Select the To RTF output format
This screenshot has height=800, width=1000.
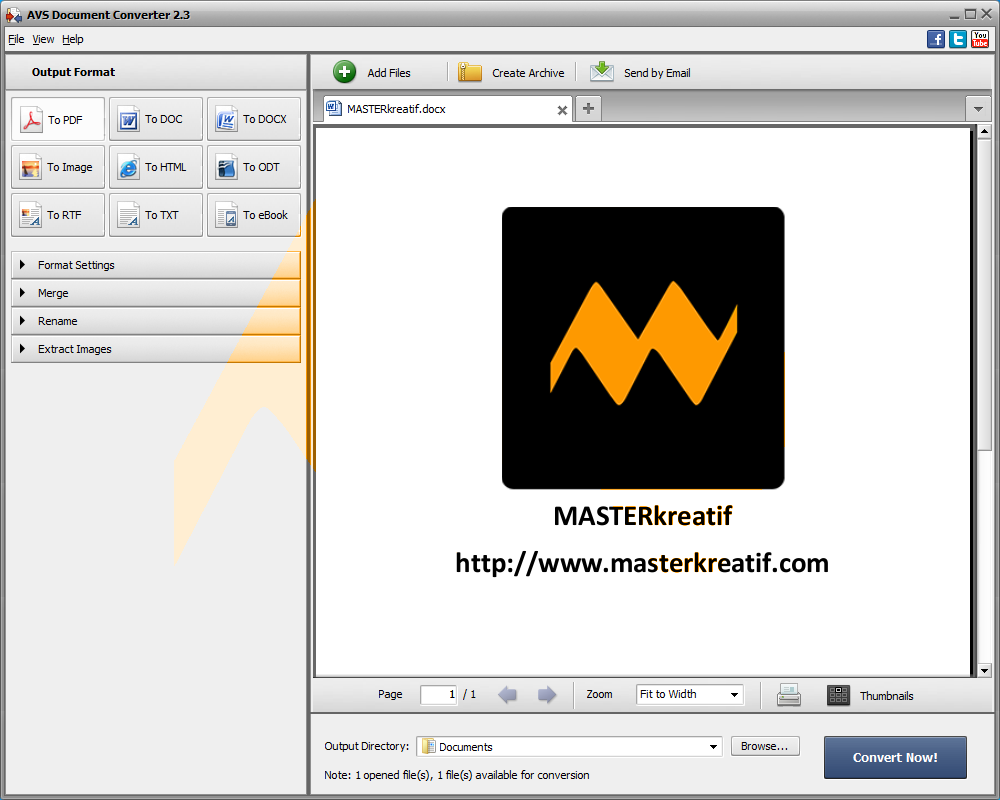[x=58, y=215]
